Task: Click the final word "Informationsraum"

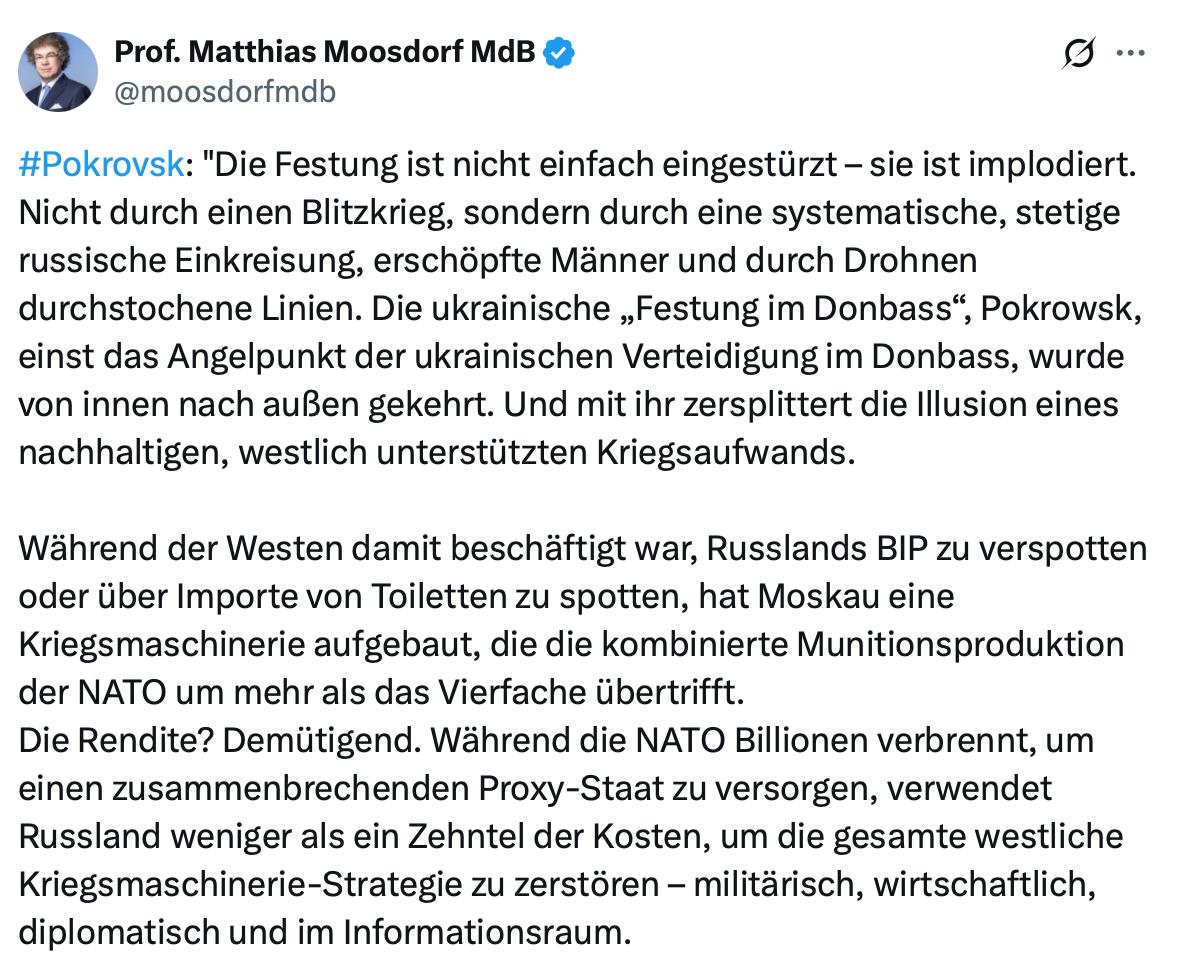Action: tap(487, 931)
